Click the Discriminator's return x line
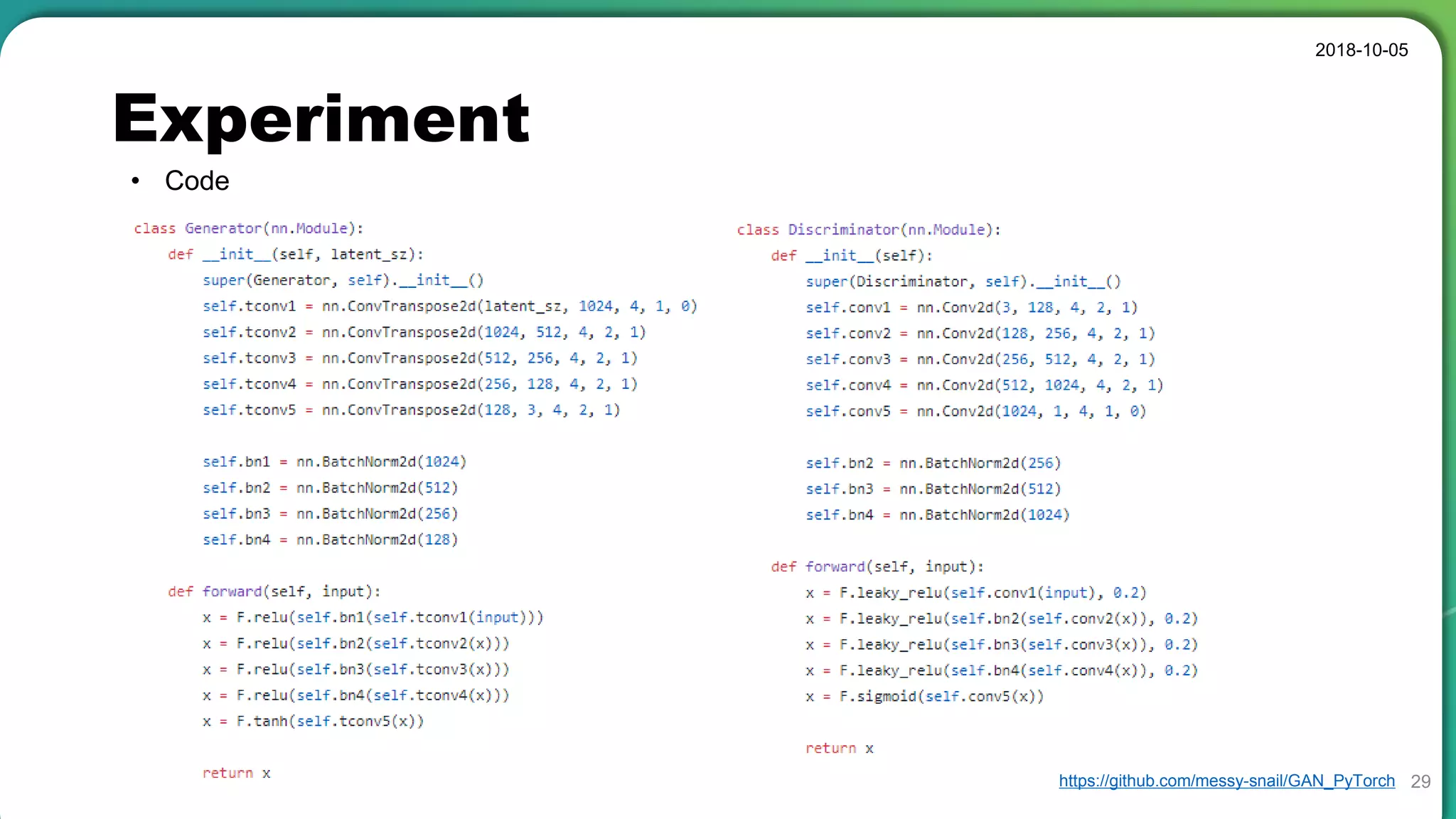 [839, 749]
